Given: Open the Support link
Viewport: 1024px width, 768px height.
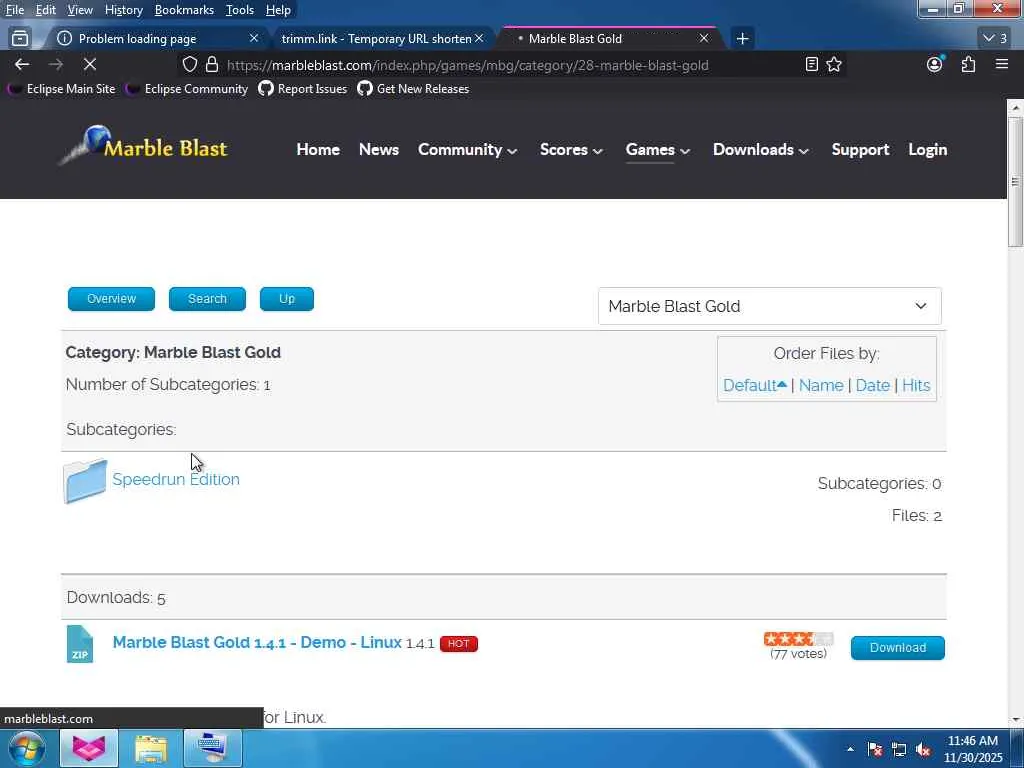Looking at the screenshot, I should point(860,150).
